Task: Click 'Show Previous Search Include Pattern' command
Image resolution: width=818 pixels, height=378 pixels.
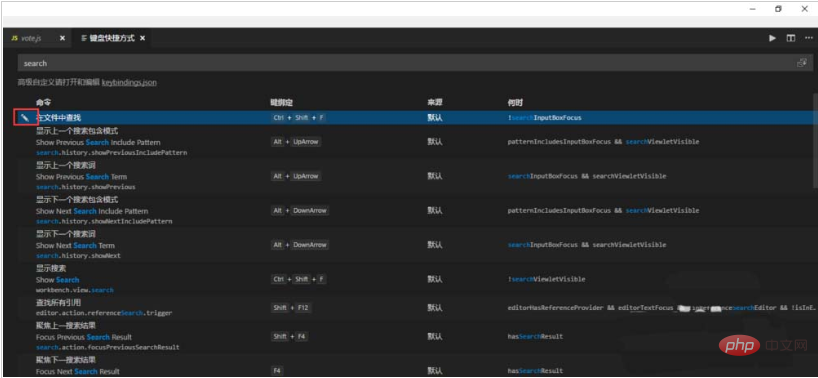Action: (x=98, y=142)
